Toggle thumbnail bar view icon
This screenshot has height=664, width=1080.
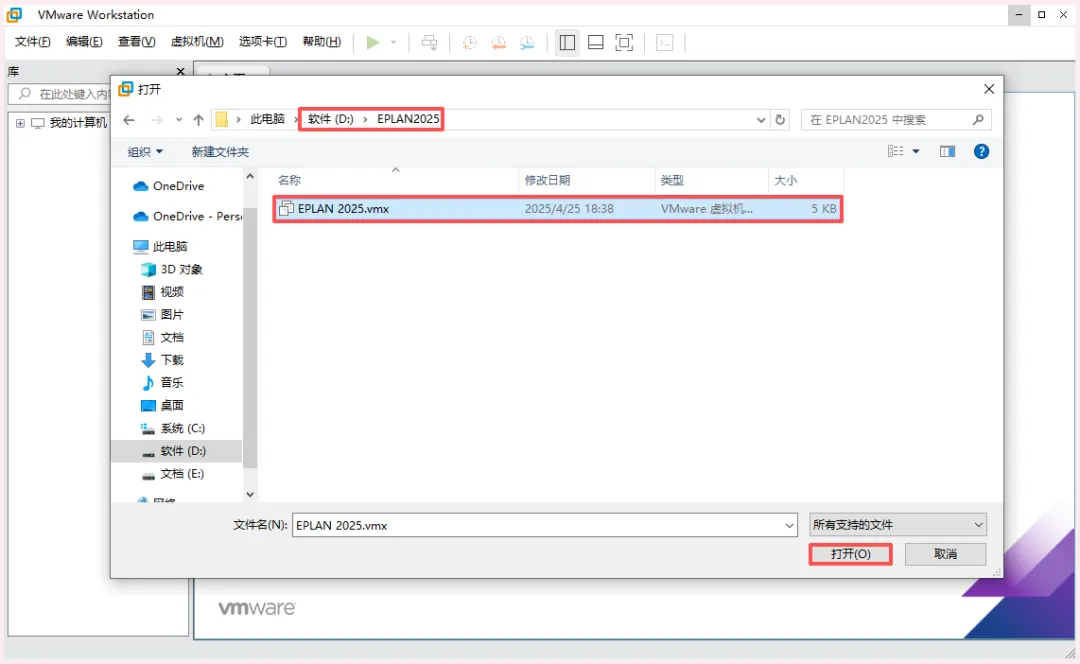(596, 43)
